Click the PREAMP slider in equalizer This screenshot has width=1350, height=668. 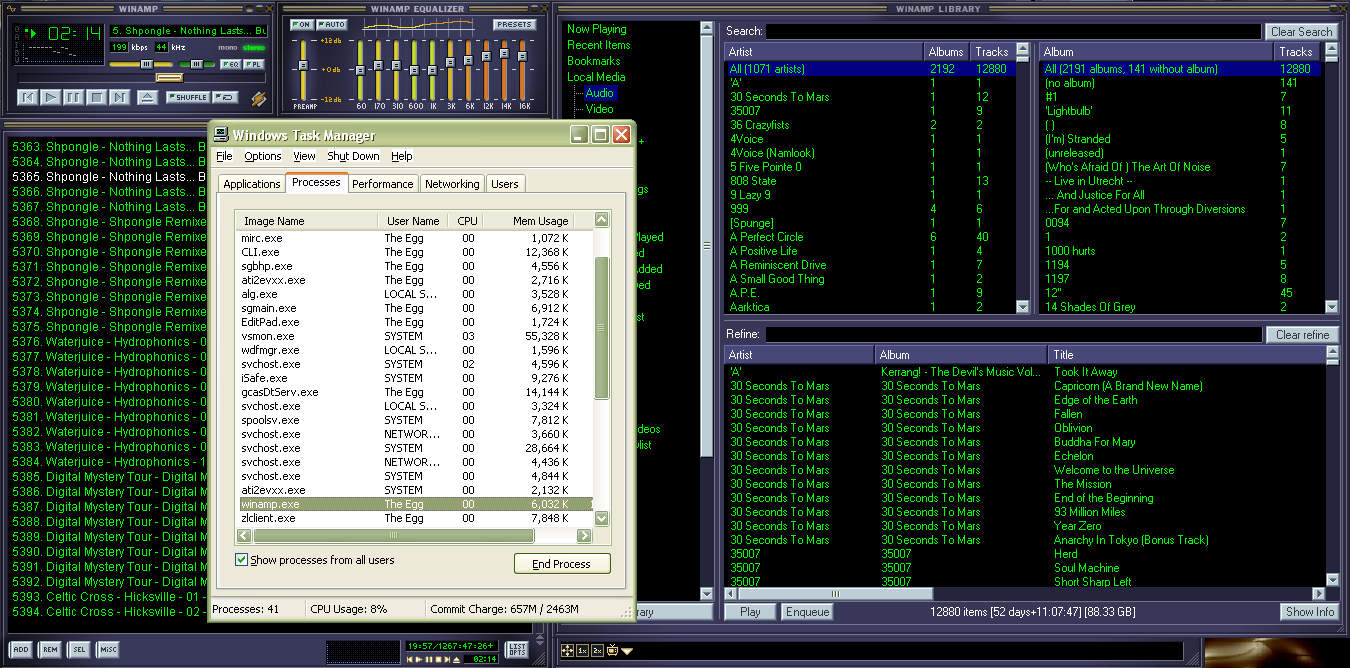(304, 69)
